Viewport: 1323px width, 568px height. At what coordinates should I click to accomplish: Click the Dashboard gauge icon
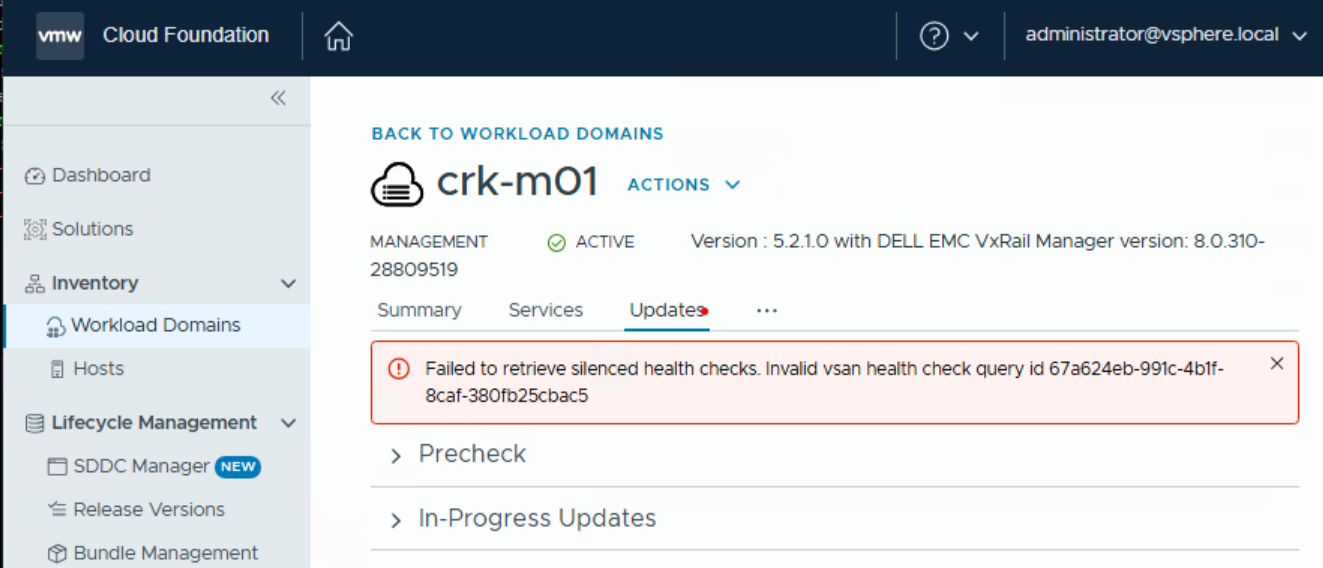(x=35, y=176)
